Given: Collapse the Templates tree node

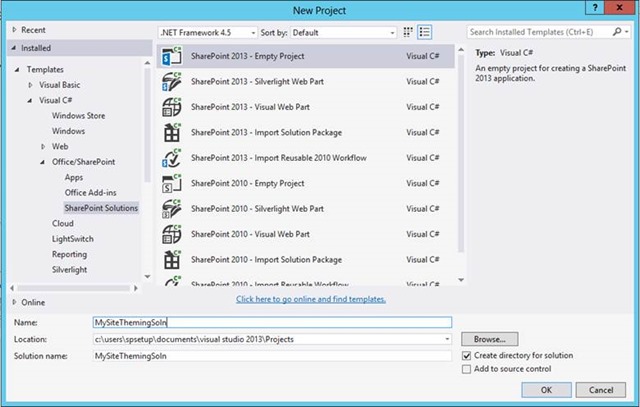Looking at the screenshot, I should [17, 69].
